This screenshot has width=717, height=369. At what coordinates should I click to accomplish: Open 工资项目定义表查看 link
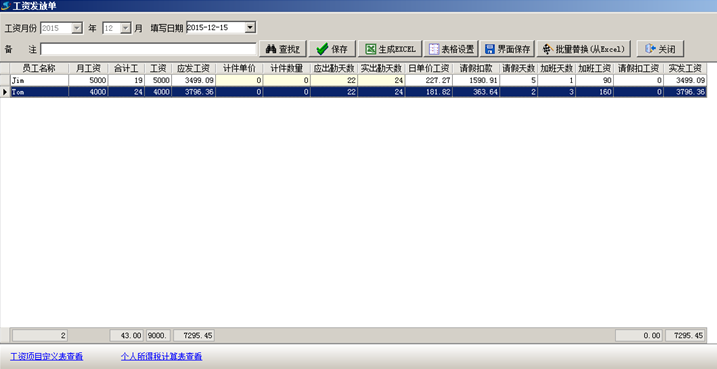pyautogui.click(x=47, y=356)
